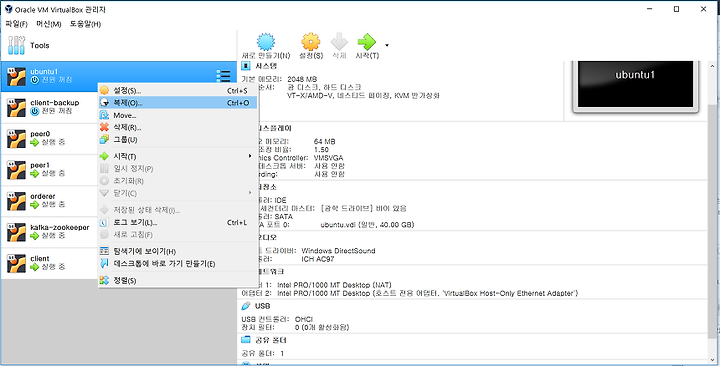
Task: Click the greyed 초기화(R) menu entry
Action: tap(177, 181)
